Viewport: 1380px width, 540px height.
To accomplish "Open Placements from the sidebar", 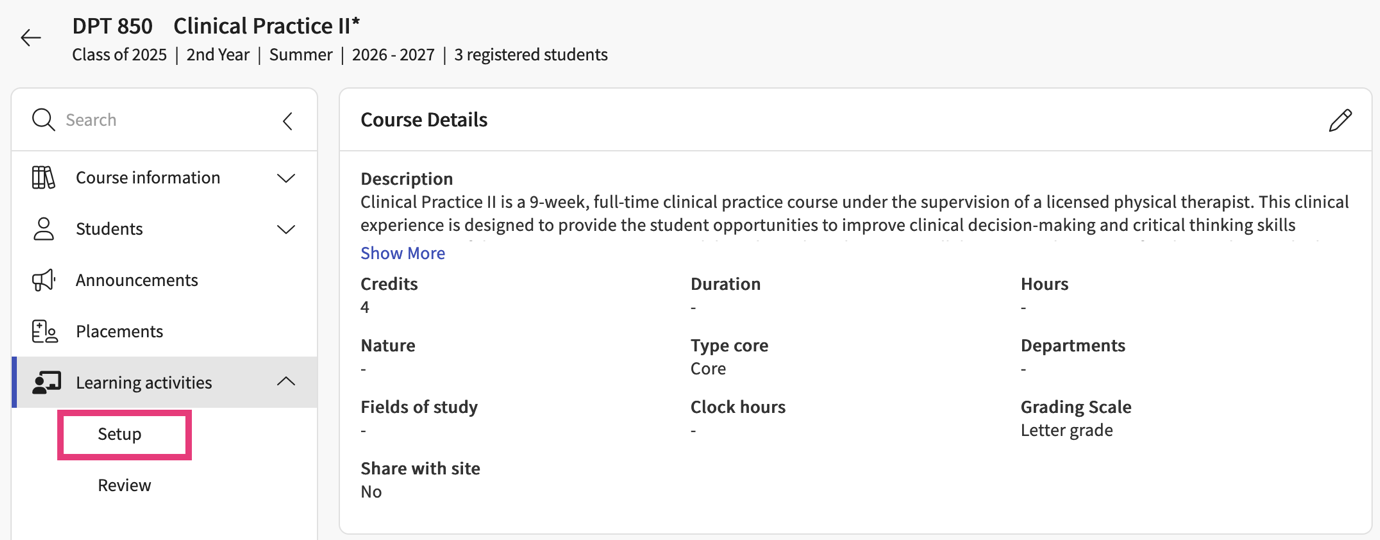I will [x=119, y=331].
